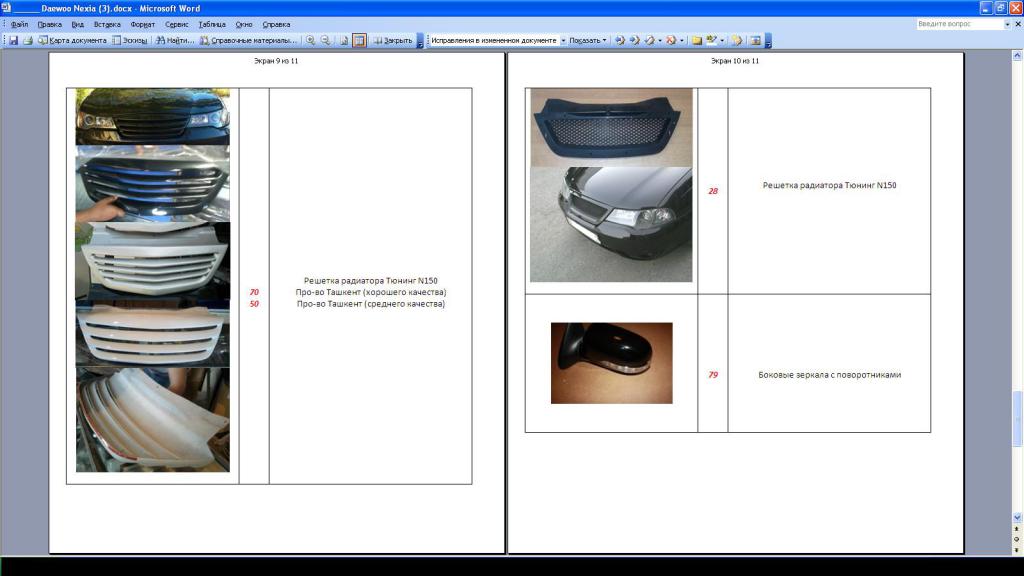Screen dimensions: 1024x576
Task: Click the next change icon in reviewing toolbar
Action: coord(635,41)
